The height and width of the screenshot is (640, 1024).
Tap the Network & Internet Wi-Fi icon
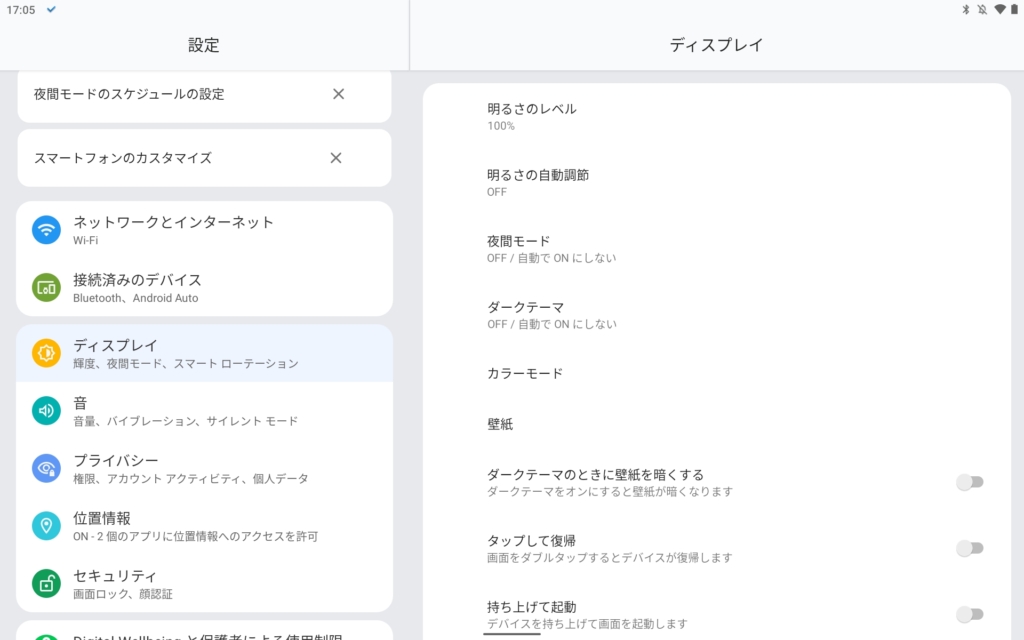point(46,230)
